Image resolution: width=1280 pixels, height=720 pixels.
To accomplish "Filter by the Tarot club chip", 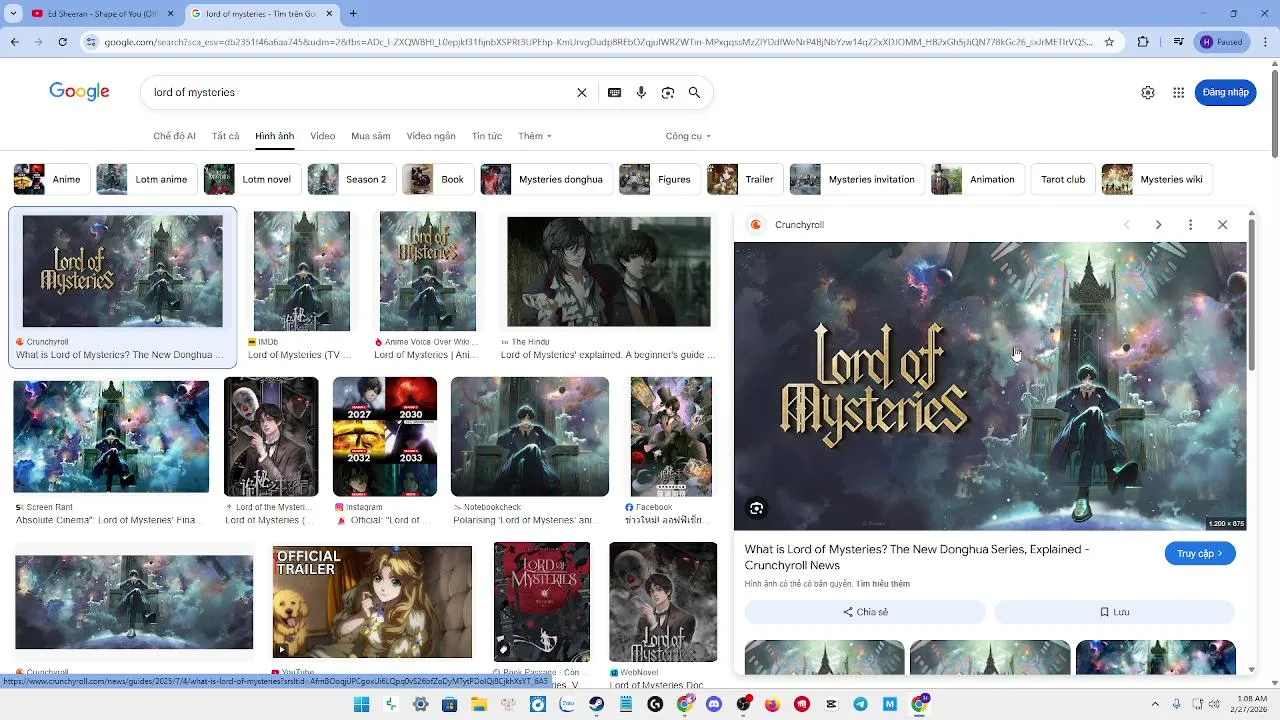I will coord(1062,180).
